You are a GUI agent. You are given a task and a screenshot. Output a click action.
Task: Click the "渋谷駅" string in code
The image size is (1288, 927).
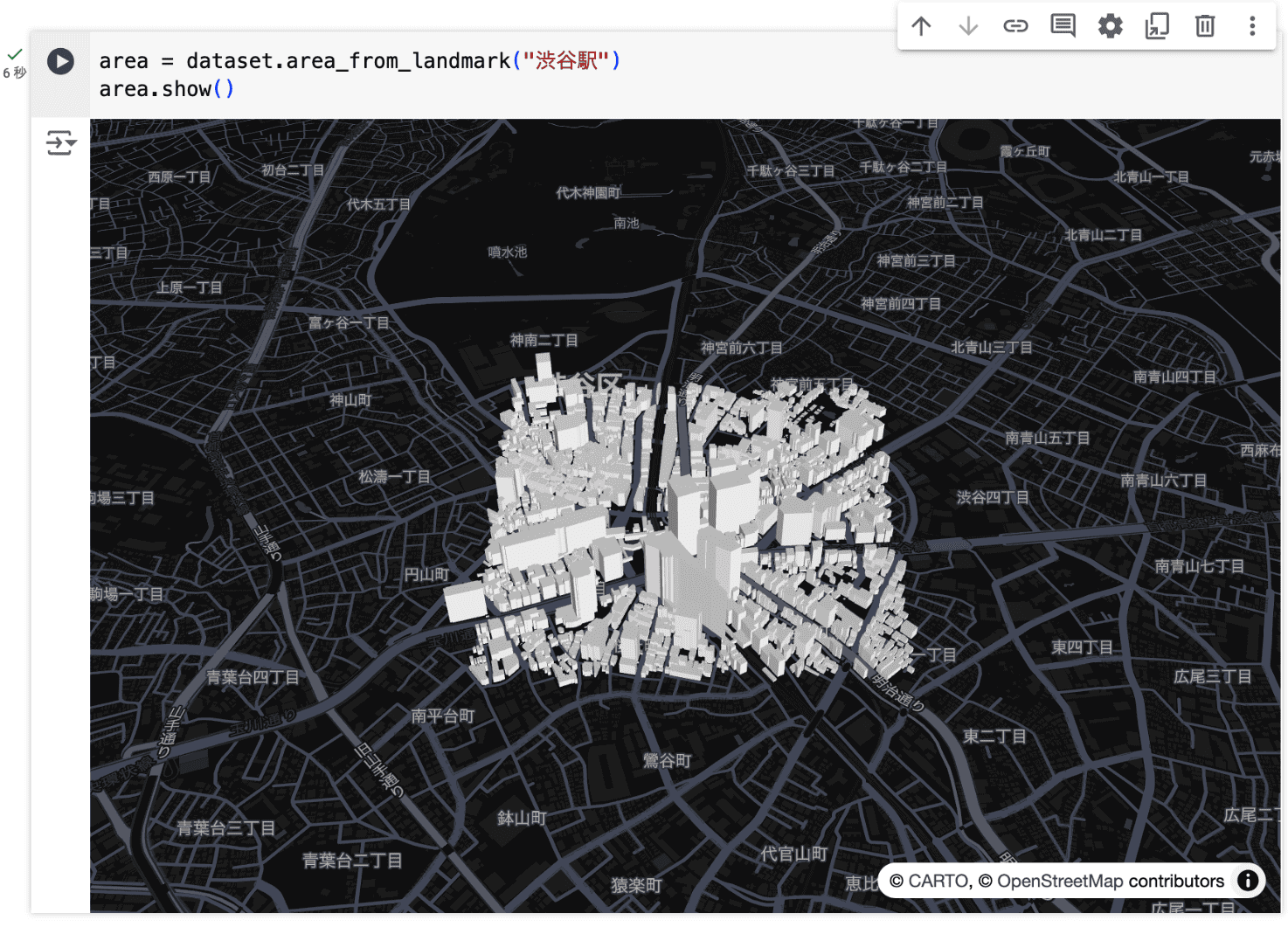point(565,61)
